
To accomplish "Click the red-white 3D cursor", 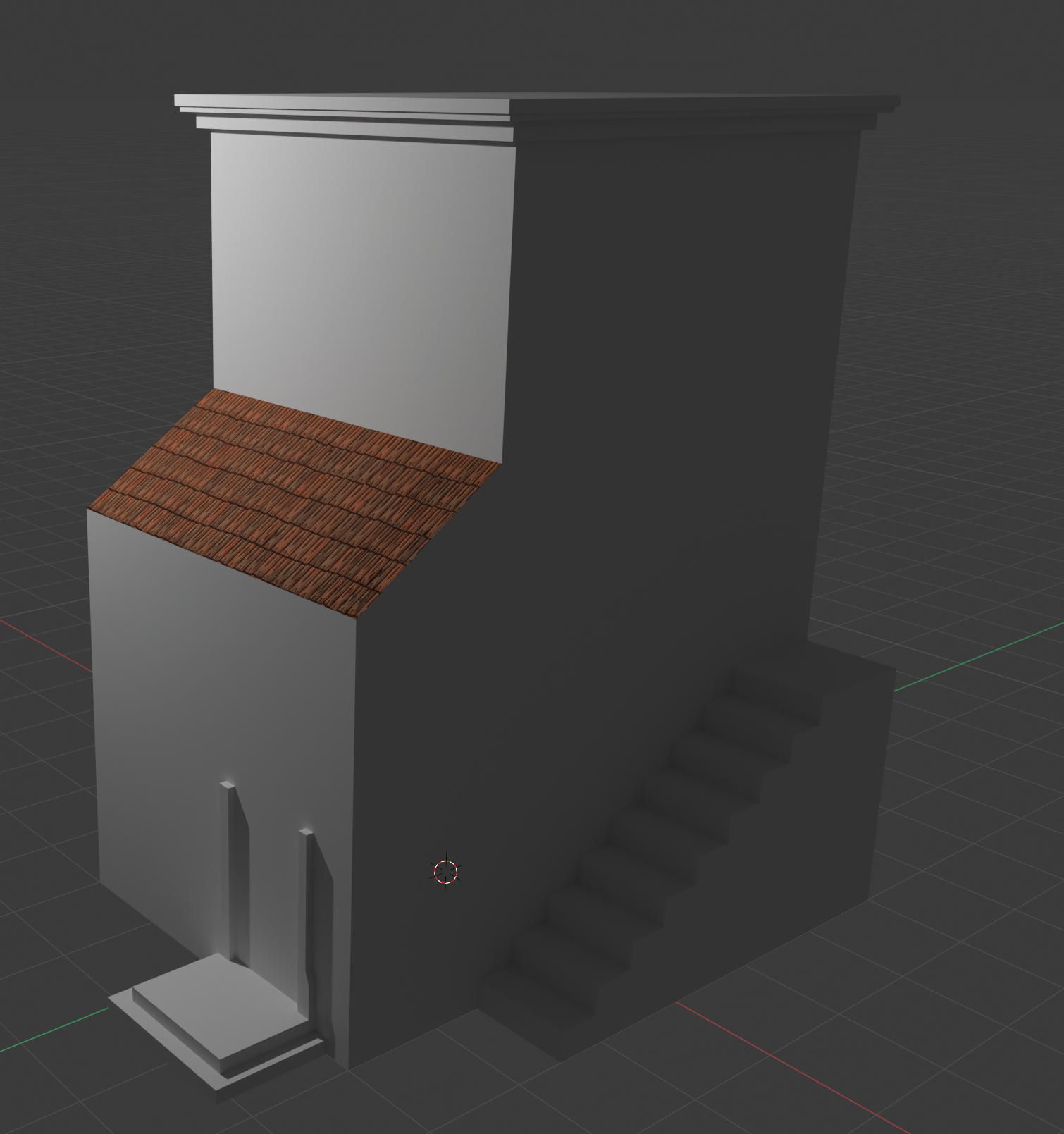I will point(445,872).
